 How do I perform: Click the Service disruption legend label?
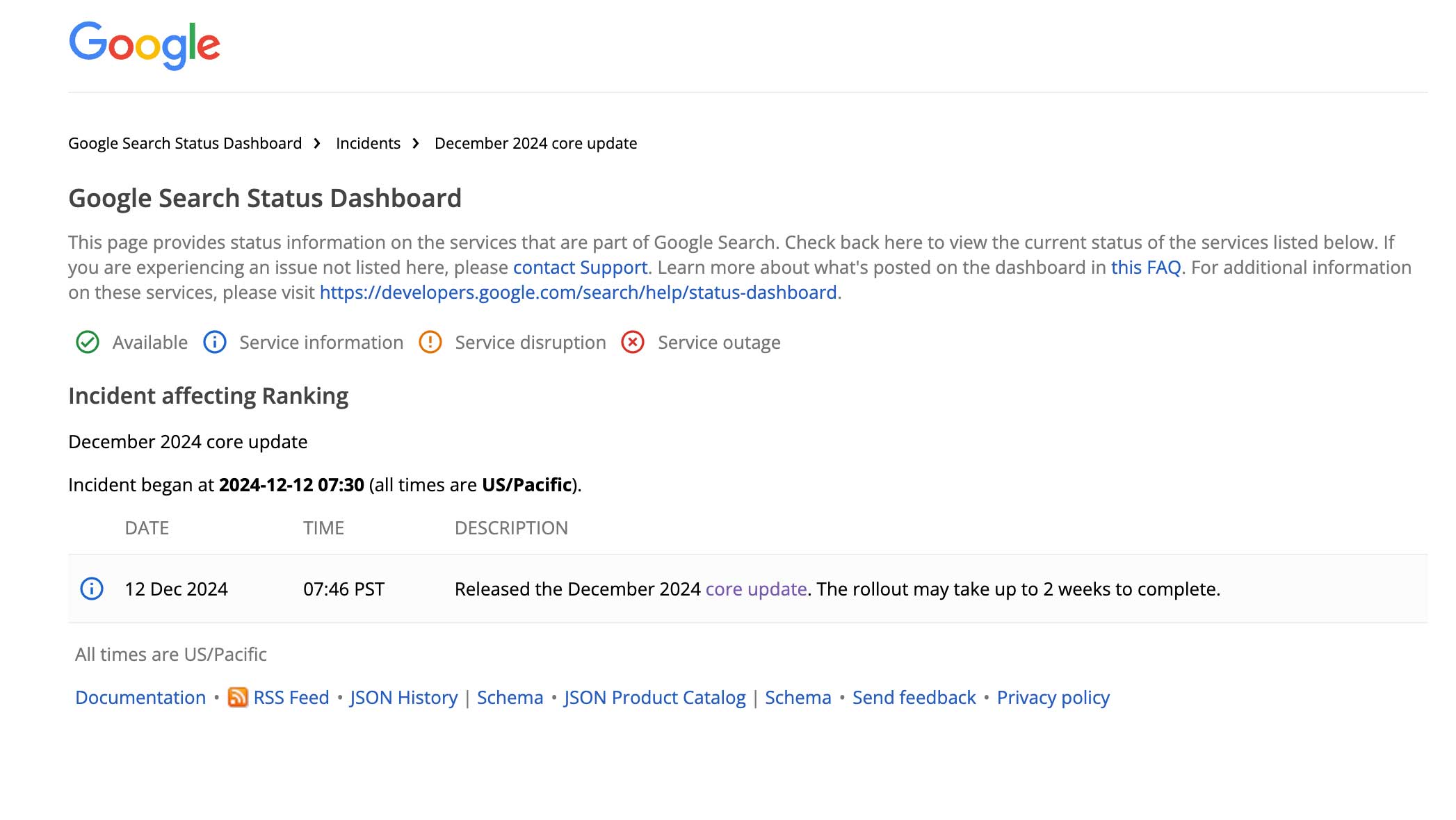click(x=531, y=343)
